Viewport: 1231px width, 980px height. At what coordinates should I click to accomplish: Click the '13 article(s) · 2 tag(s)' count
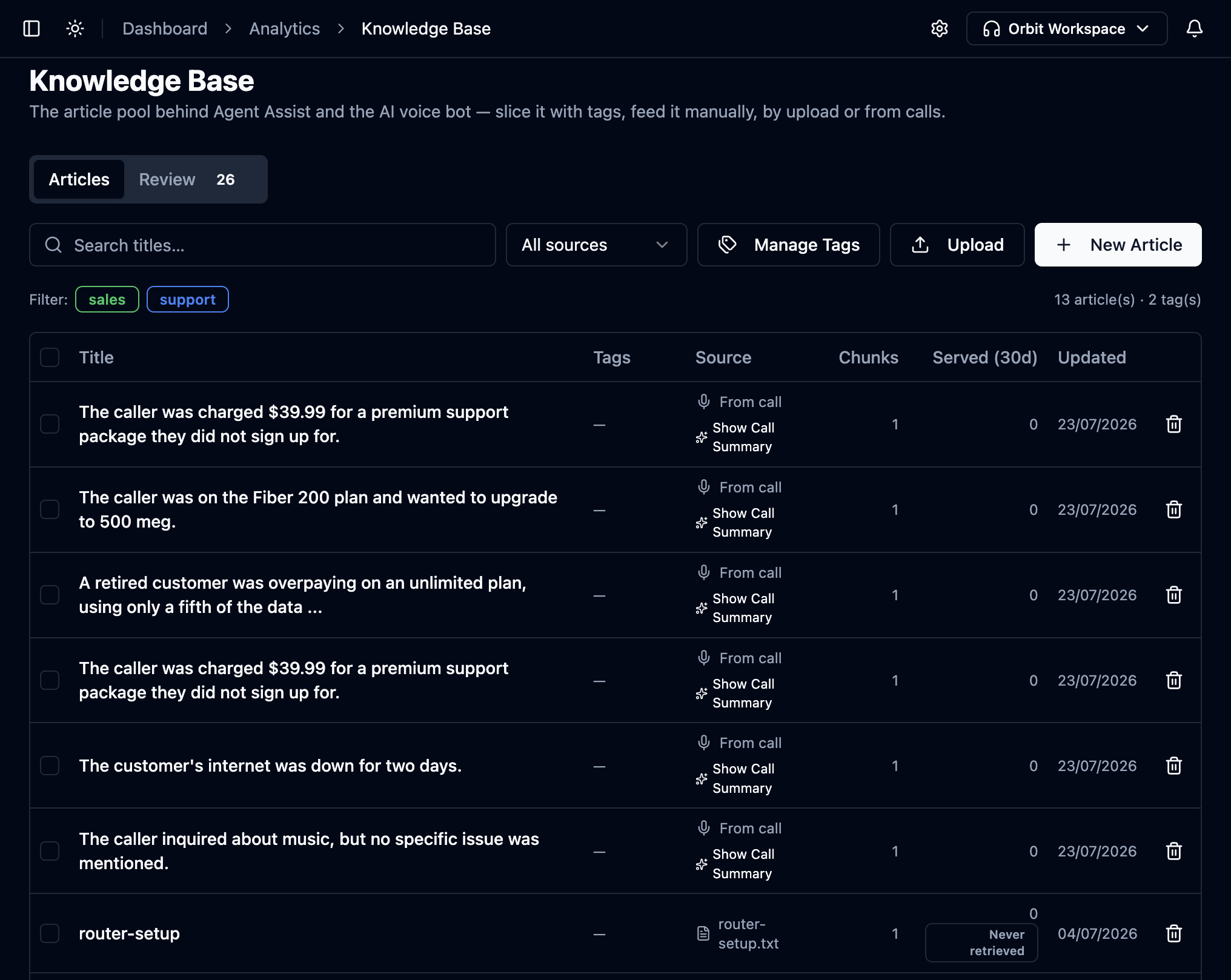click(1127, 299)
